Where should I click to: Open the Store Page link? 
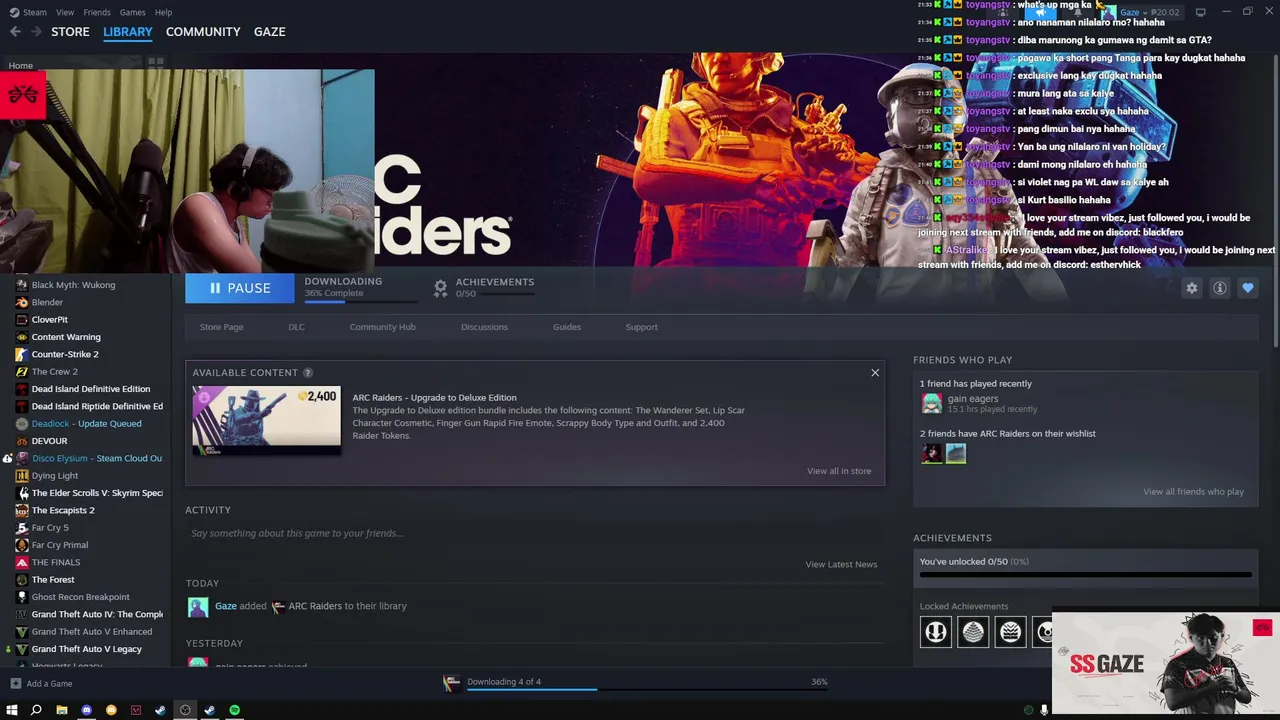pyautogui.click(x=221, y=327)
